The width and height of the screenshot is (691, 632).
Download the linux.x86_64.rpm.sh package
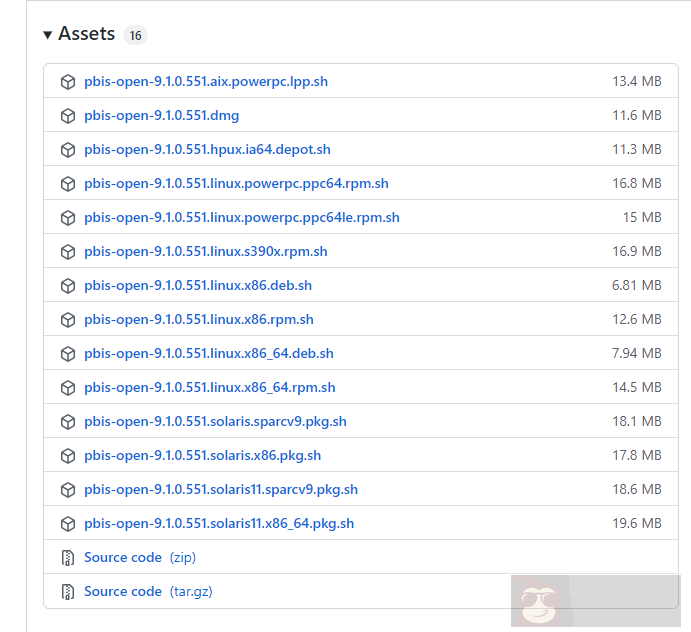coord(210,387)
